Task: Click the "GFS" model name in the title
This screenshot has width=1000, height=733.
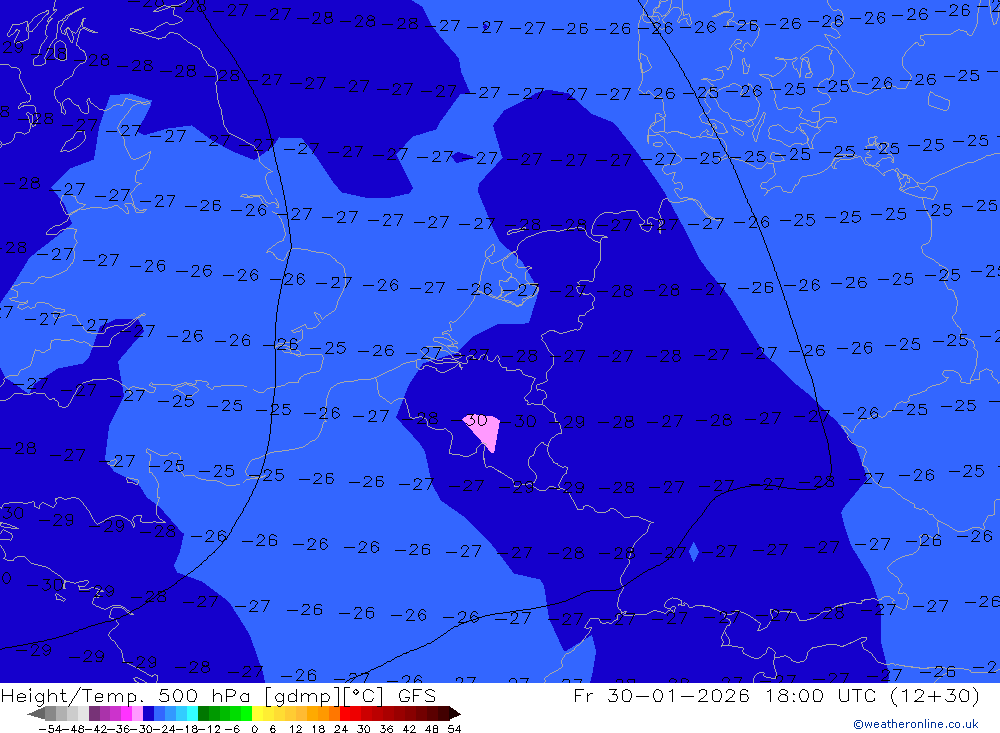Action: point(417,695)
